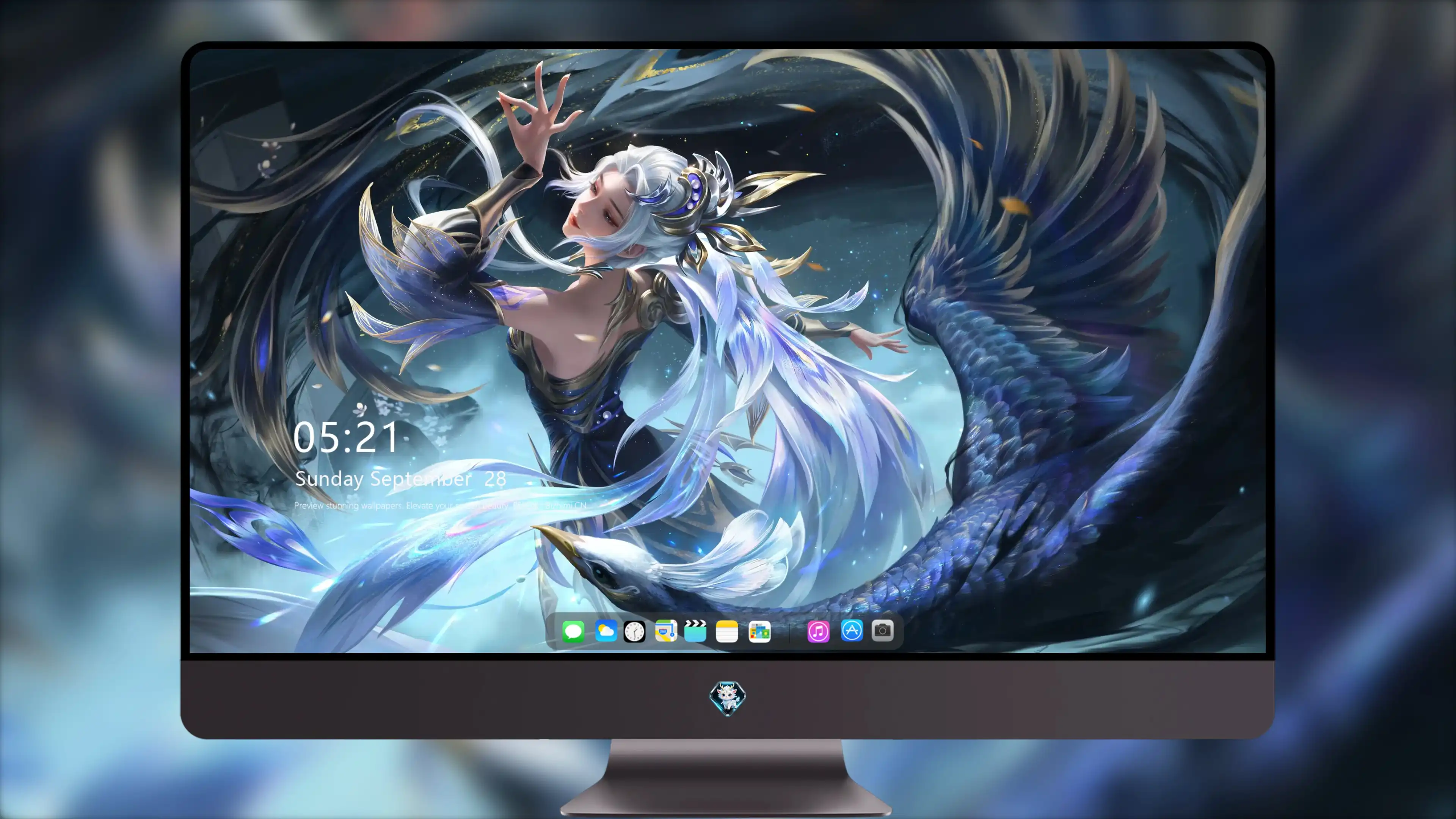Click the 05:21 clock widget
The height and width of the screenshot is (819, 1456).
pyautogui.click(x=346, y=438)
